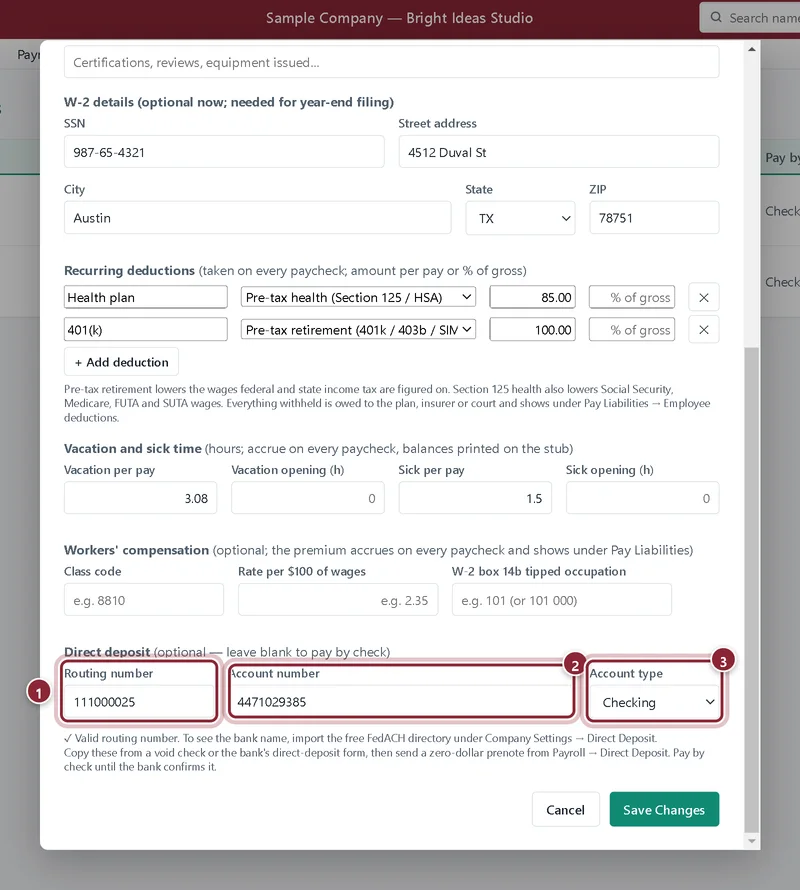800x890 pixels.
Task: Click 'Sample Company — Bright Ideas Studio' title
Action: tap(400, 18)
